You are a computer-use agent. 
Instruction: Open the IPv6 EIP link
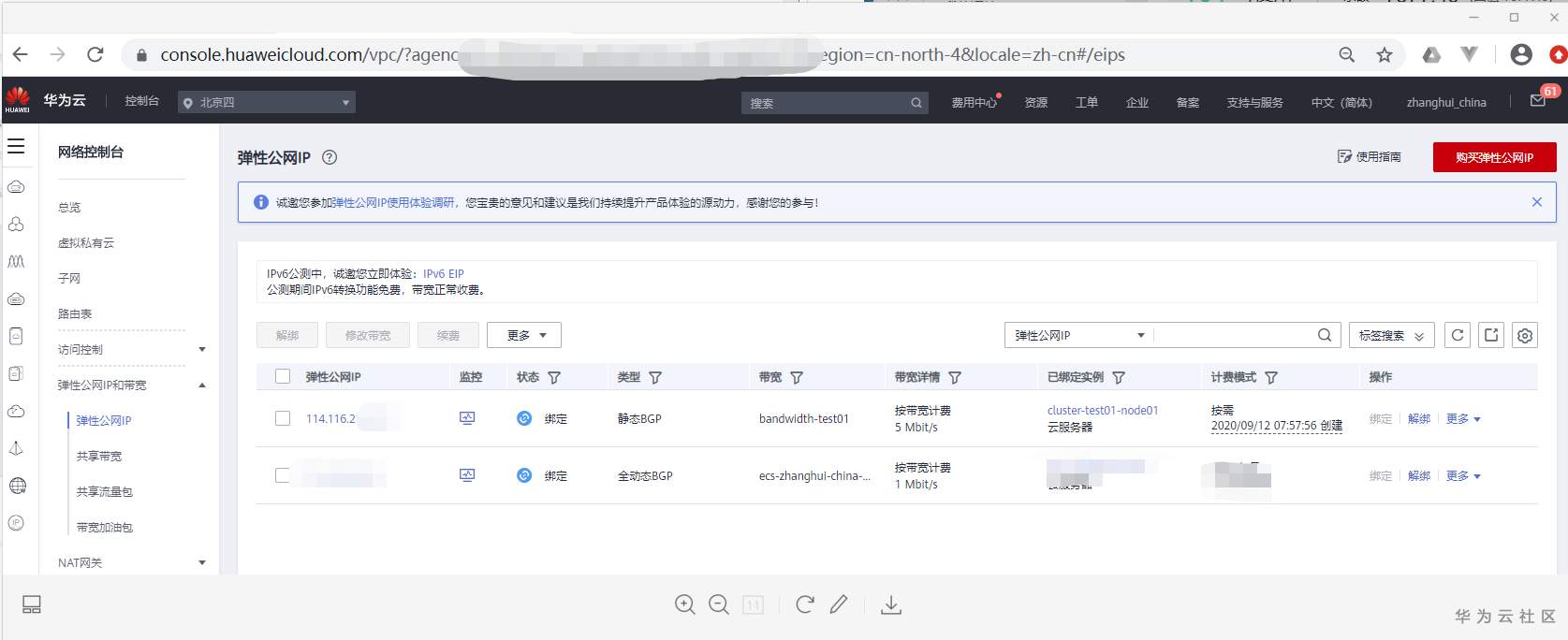(444, 273)
